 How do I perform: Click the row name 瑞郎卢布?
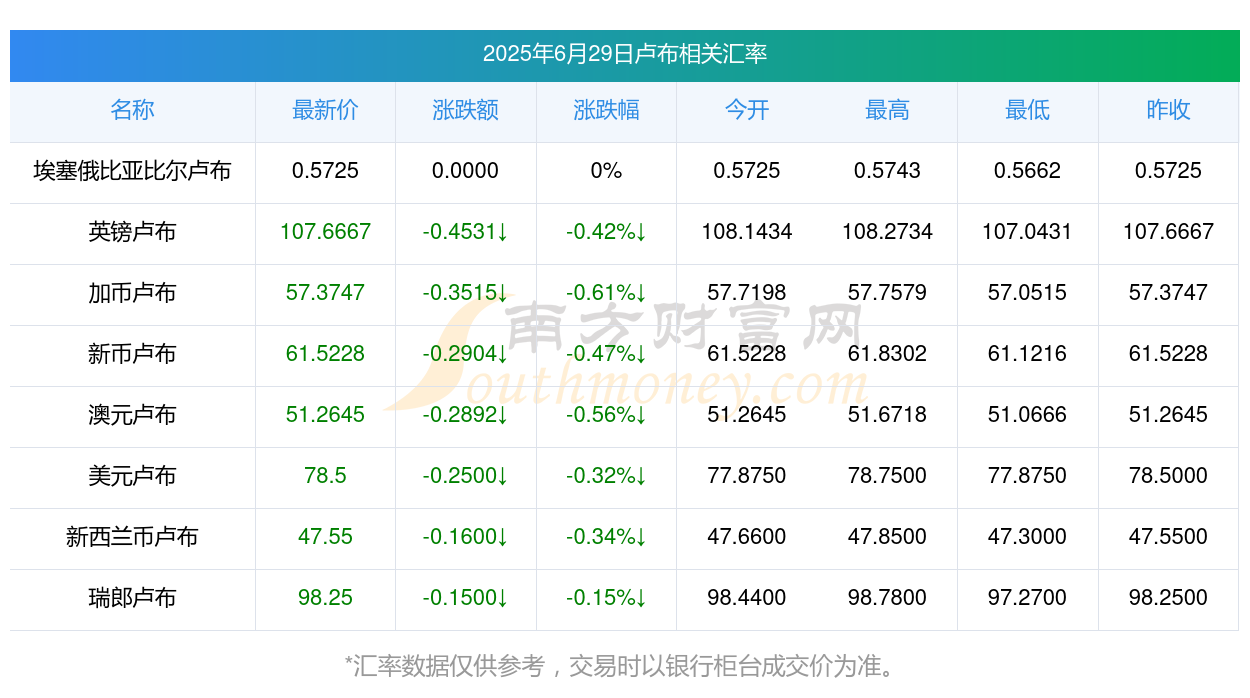point(132,598)
